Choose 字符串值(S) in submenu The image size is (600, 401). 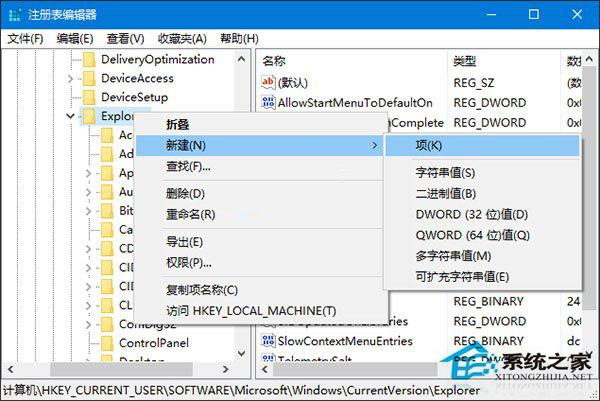(x=482, y=173)
